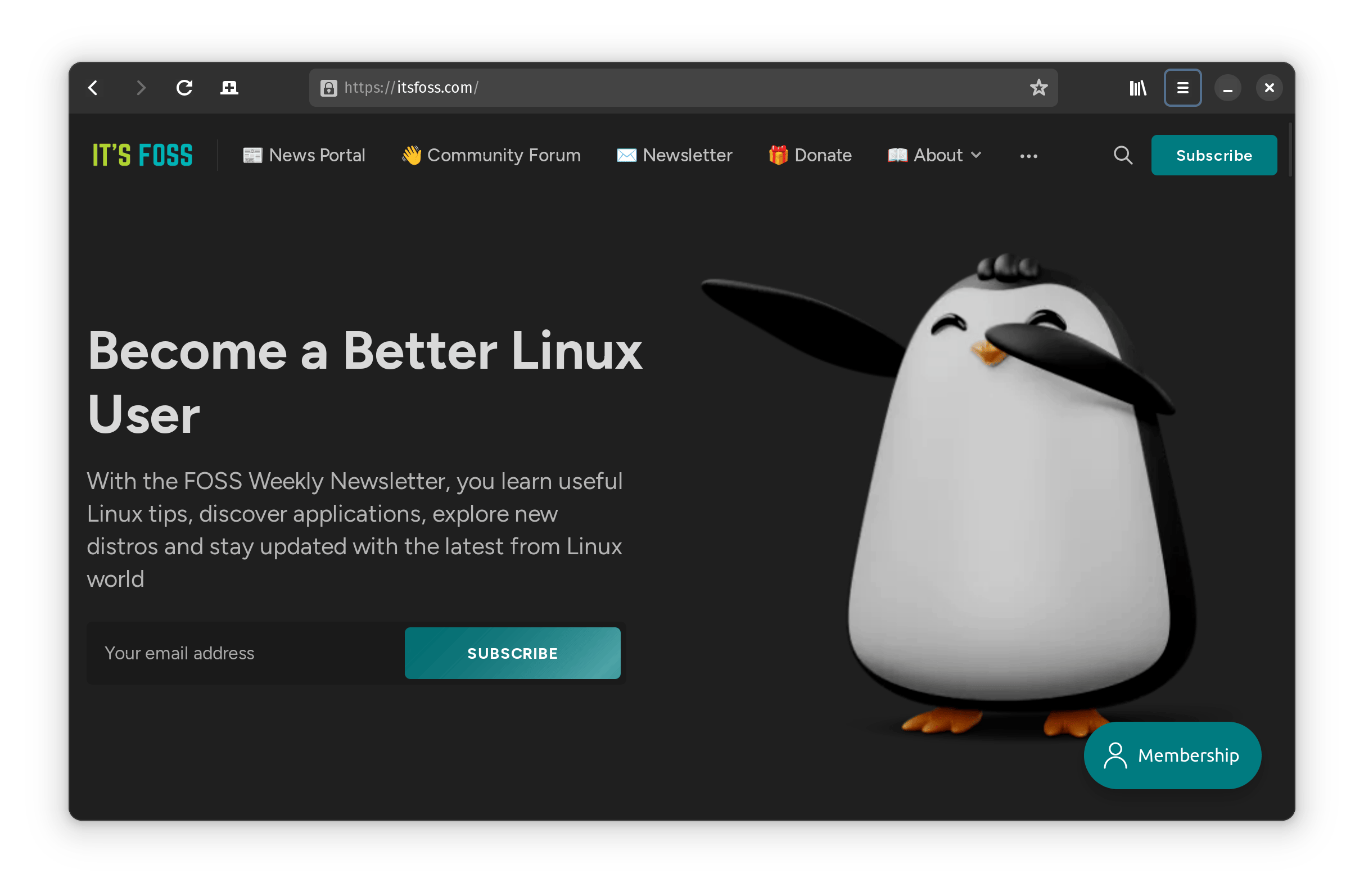1364x896 pixels.
Task: Click the large SUBSCRIBE form button
Action: 512,653
